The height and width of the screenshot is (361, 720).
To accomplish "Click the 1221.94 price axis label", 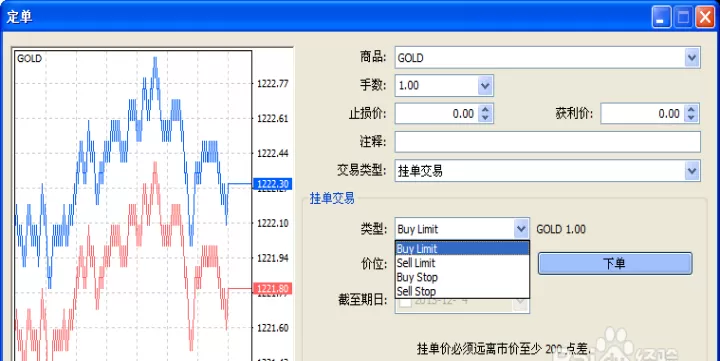I will 273,258.
